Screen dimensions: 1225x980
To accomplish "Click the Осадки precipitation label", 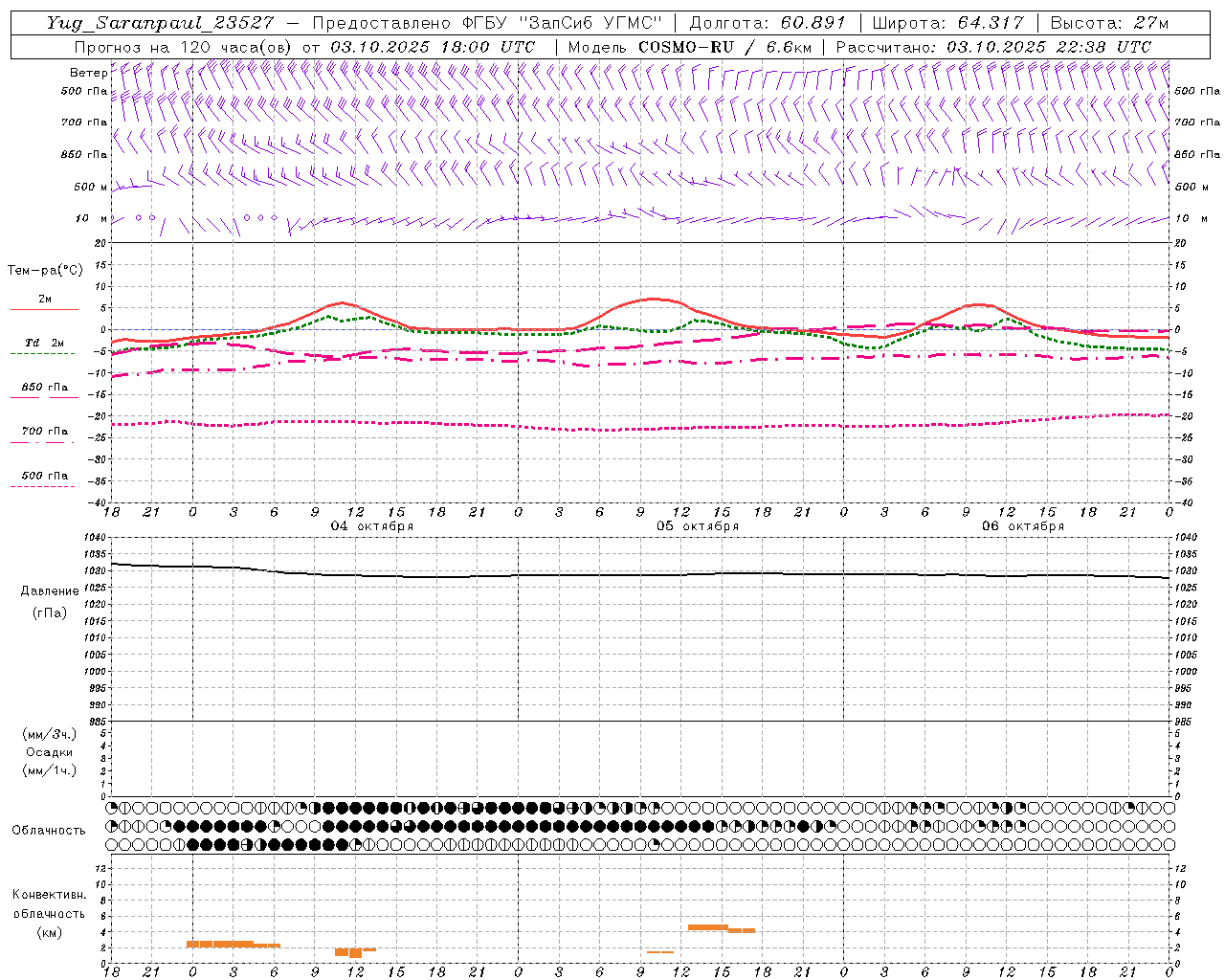I will (x=50, y=752).
